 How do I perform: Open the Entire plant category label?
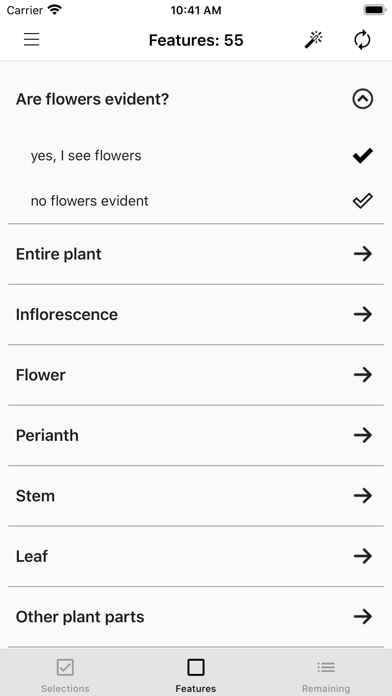(59, 254)
